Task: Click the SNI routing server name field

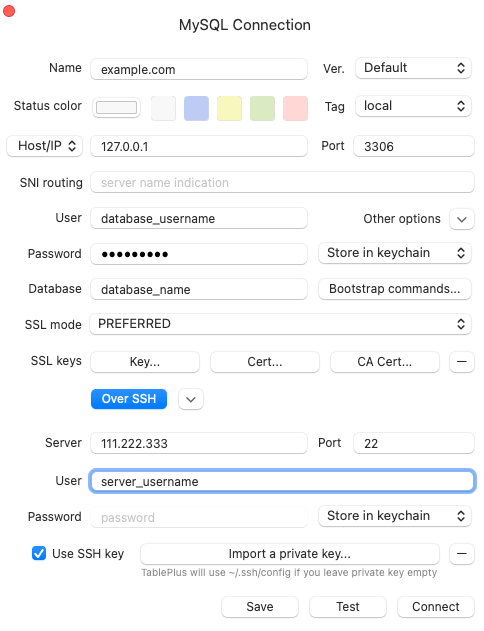Action: [x=282, y=182]
